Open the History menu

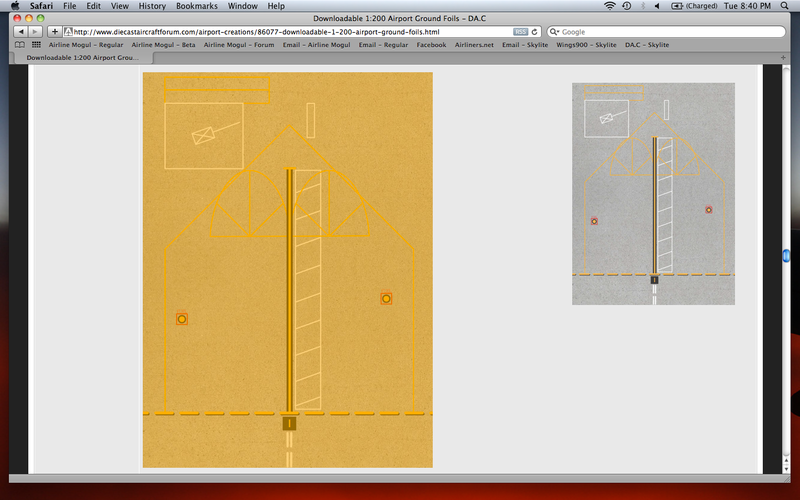pos(152,6)
